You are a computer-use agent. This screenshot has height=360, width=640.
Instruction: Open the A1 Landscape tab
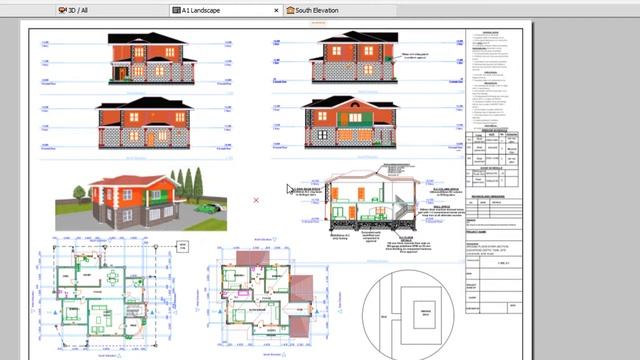(x=226, y=11)
